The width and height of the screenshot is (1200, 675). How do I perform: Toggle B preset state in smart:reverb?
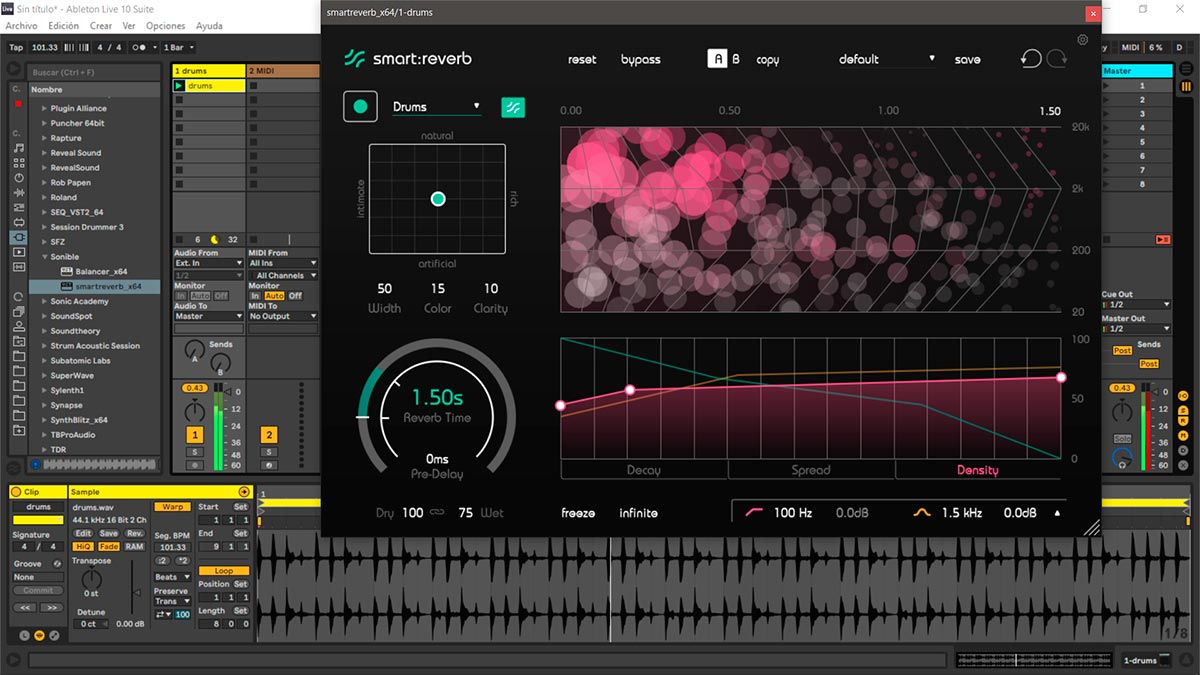coord(736,59)
